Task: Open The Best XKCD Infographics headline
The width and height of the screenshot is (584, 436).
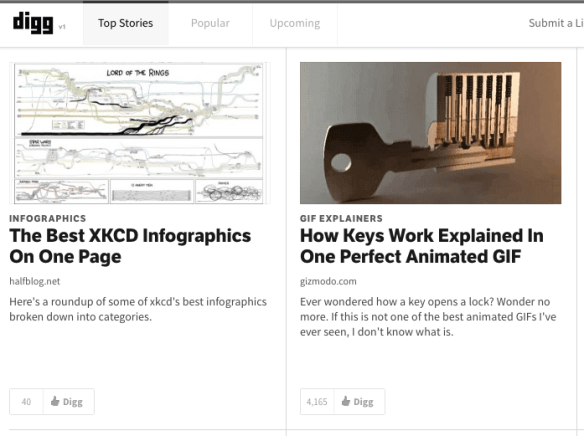Action: pyautogui.click(x=130, y=246)
